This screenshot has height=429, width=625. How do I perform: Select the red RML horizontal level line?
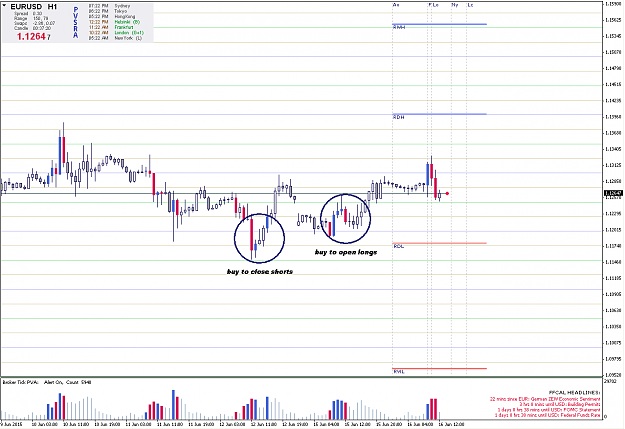pyautogui.click(x=440, y=368)
